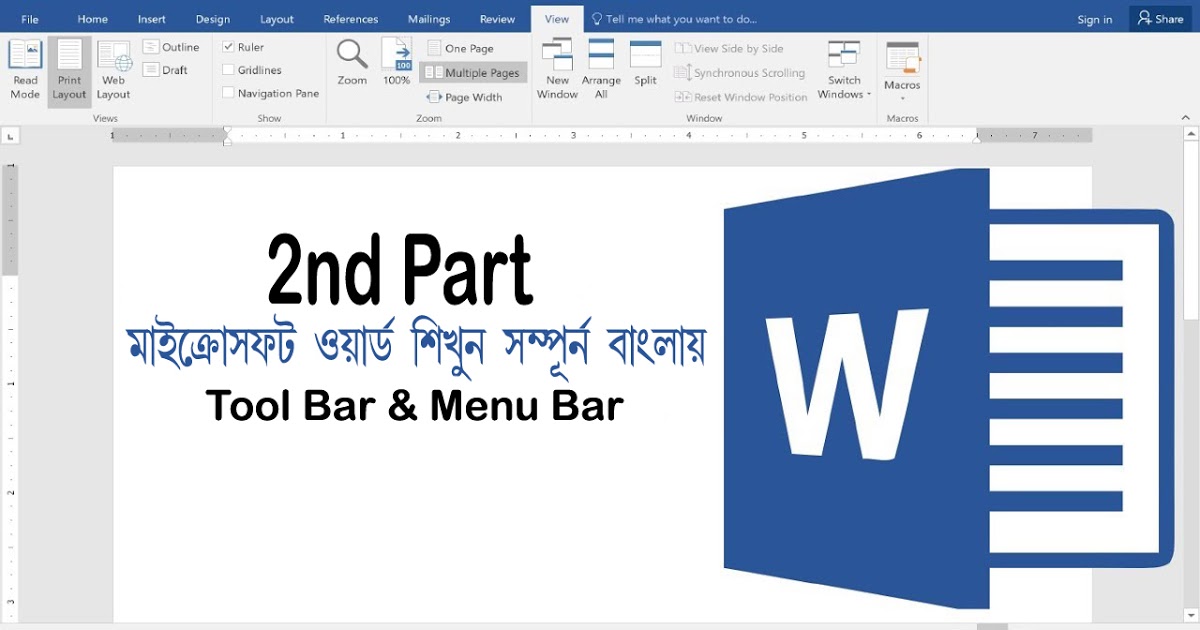Open a New Window
This screenshot has width=1200, height=630.
point(557,69)
